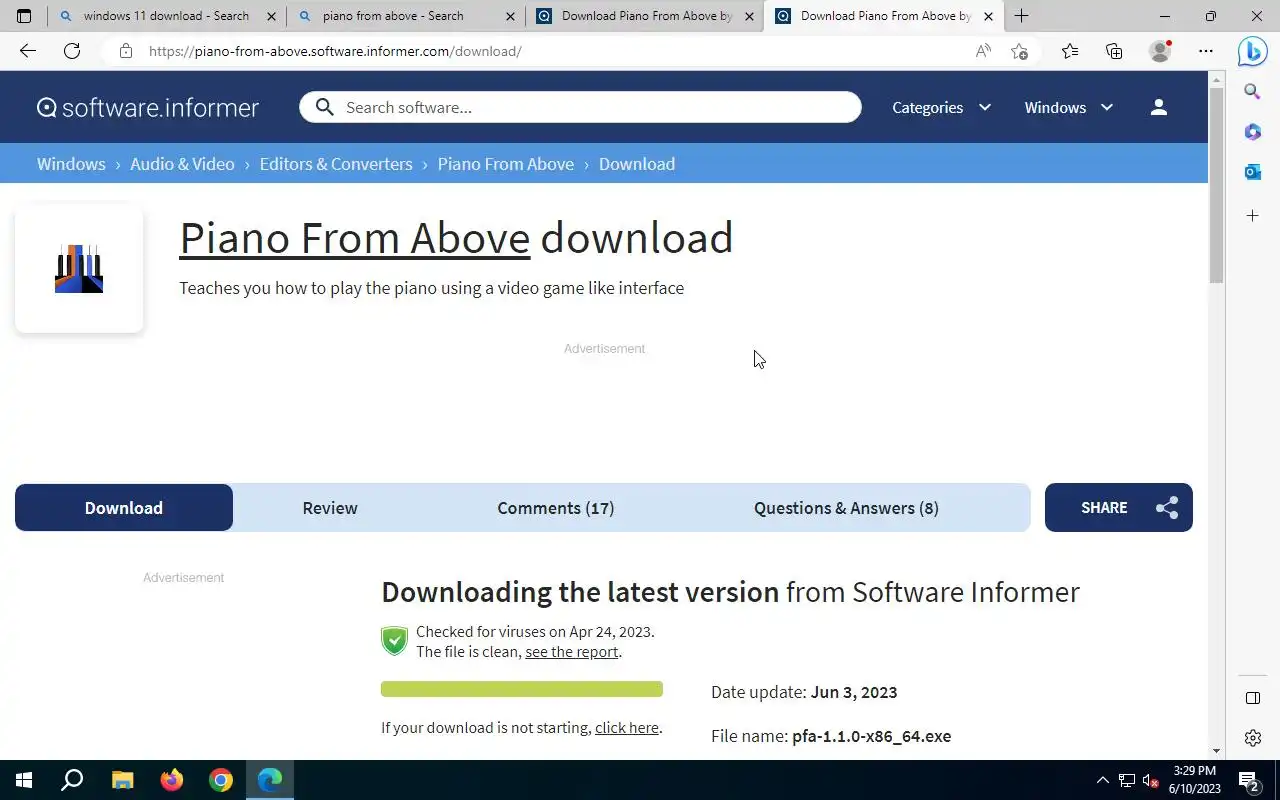Click 'see the report' link
This screenshot has height=800, width=1280.
coord(572,652)
